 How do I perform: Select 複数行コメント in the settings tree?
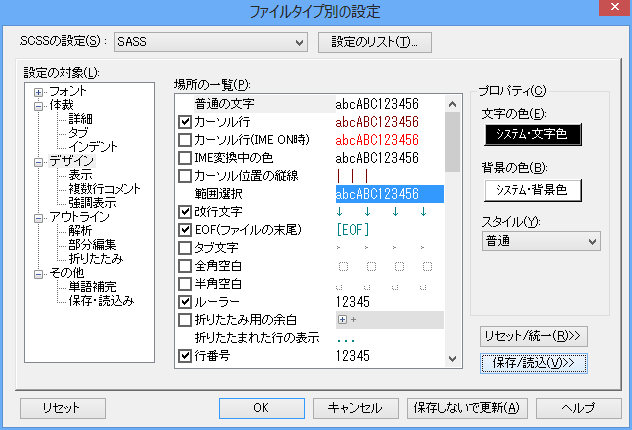click(x=105, y=188)
